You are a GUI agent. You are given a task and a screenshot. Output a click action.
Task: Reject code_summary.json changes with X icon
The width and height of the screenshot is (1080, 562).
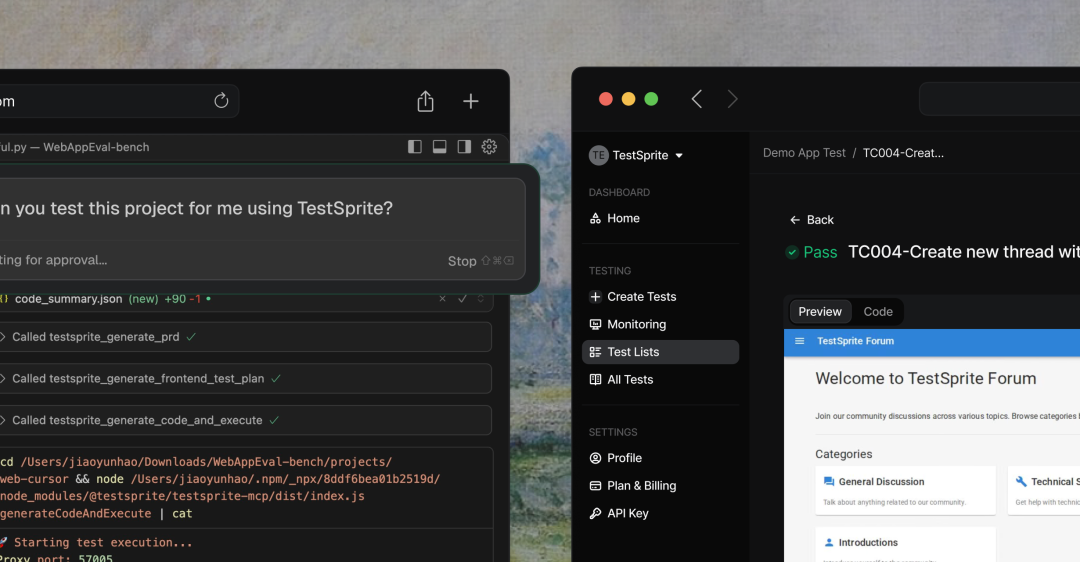[443, 298]
